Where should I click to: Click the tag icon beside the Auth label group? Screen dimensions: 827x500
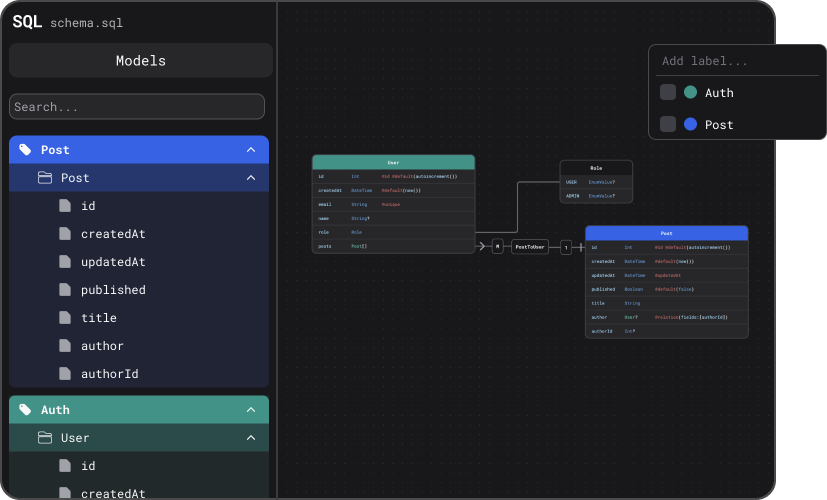pos(25,410)
